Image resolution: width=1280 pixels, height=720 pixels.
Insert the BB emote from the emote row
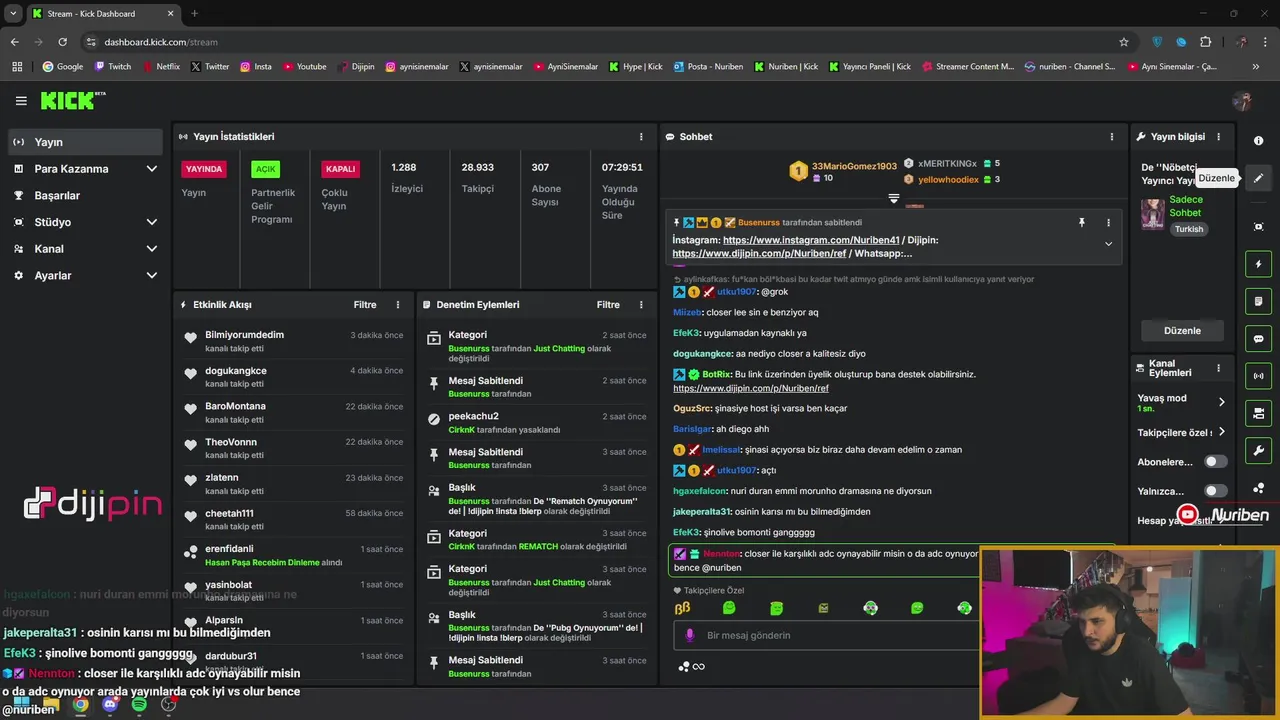tap(682, 608)
